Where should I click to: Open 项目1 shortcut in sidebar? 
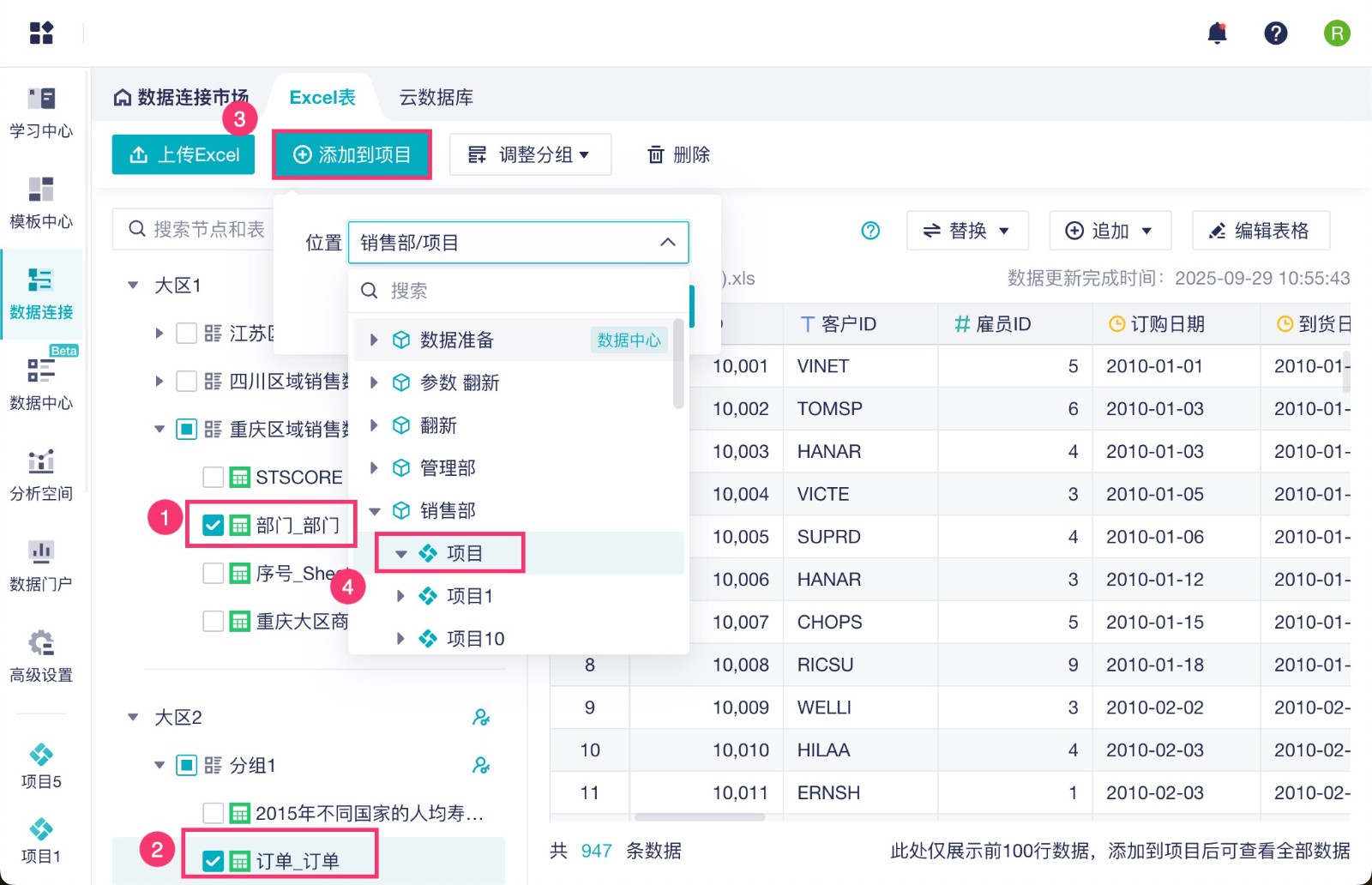click(41, 840)
